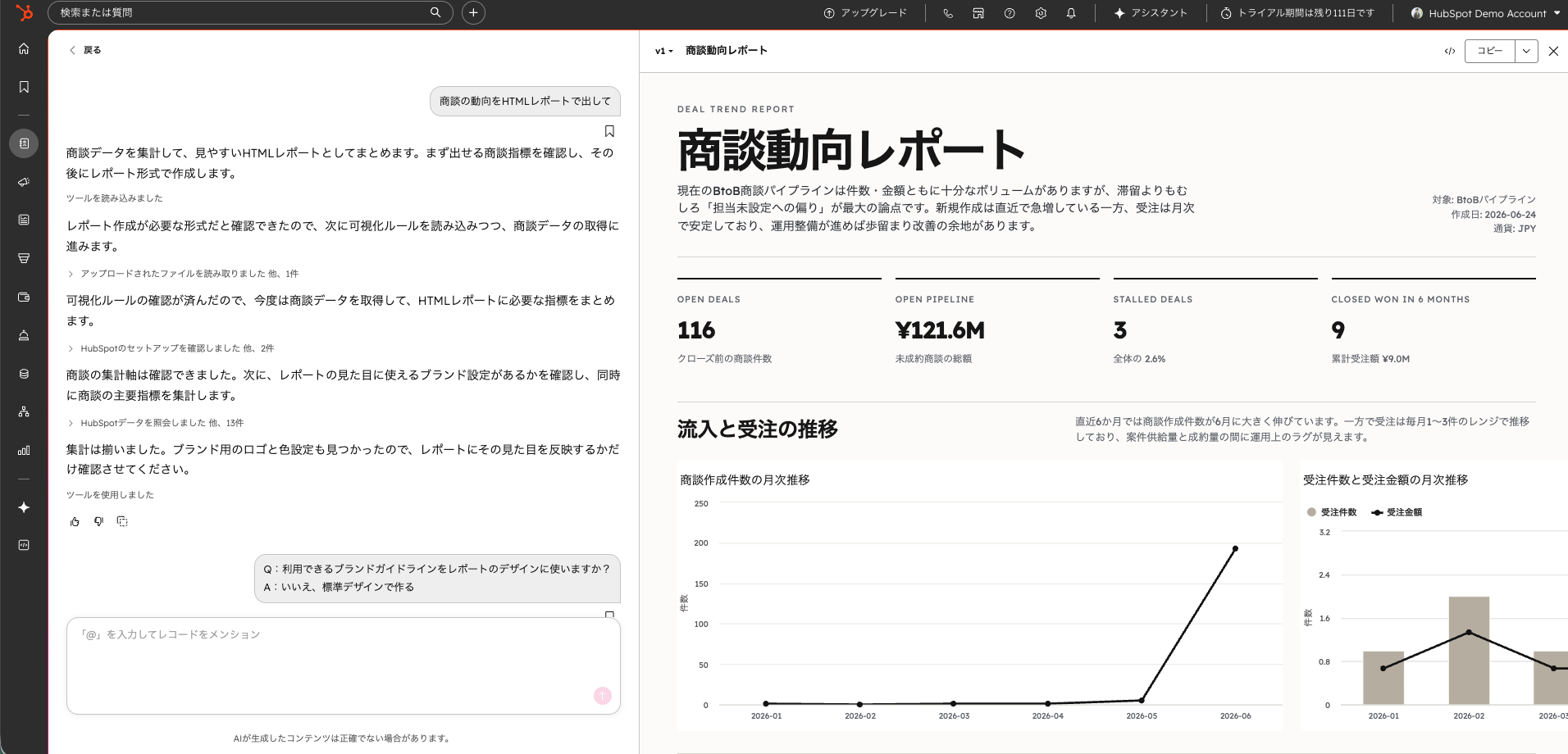Close the report preview panel
1568x754 pixels.
pyautogui.click(x=1553, y=51)
